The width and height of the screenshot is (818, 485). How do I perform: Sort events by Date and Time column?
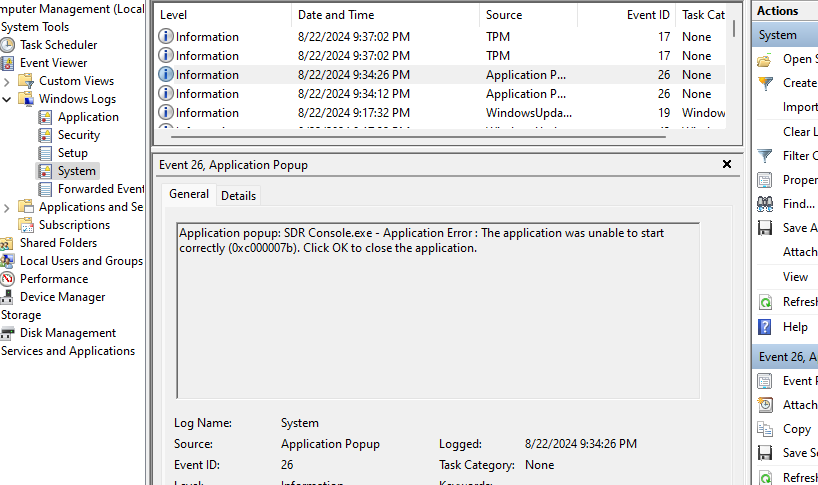coord(386,15)
